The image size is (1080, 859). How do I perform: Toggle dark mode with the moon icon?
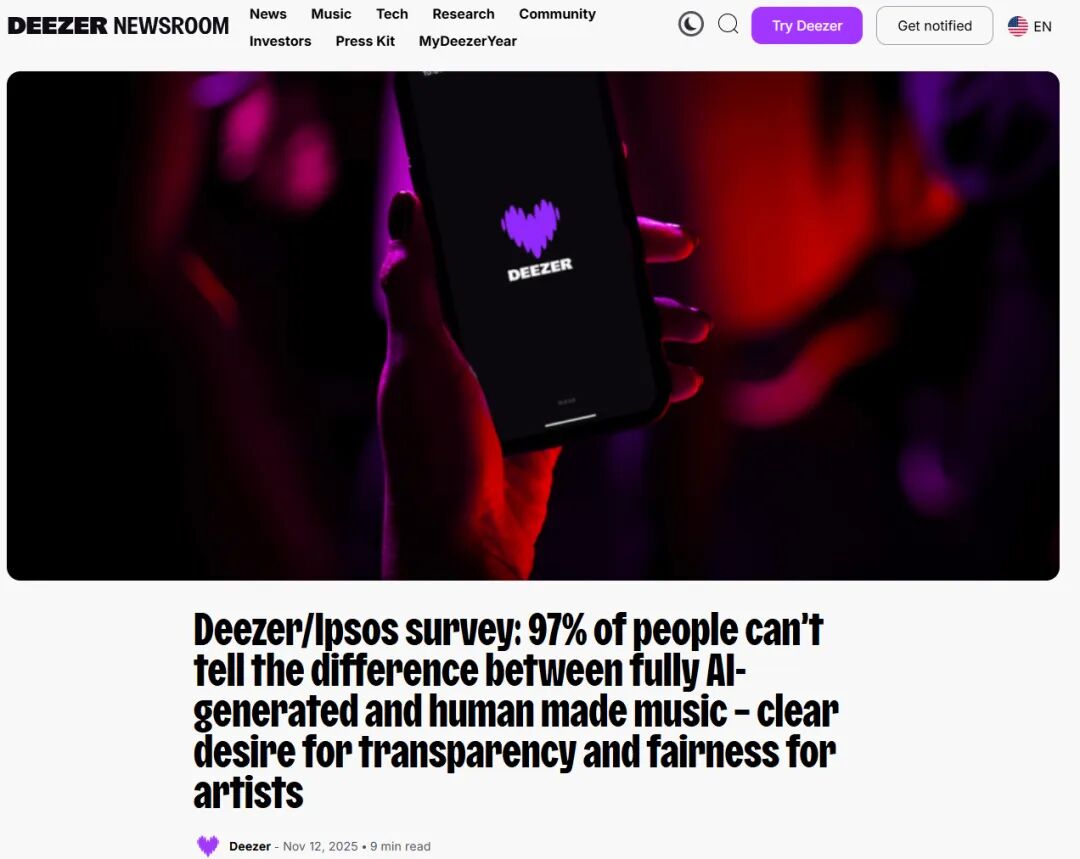point(691,25)
